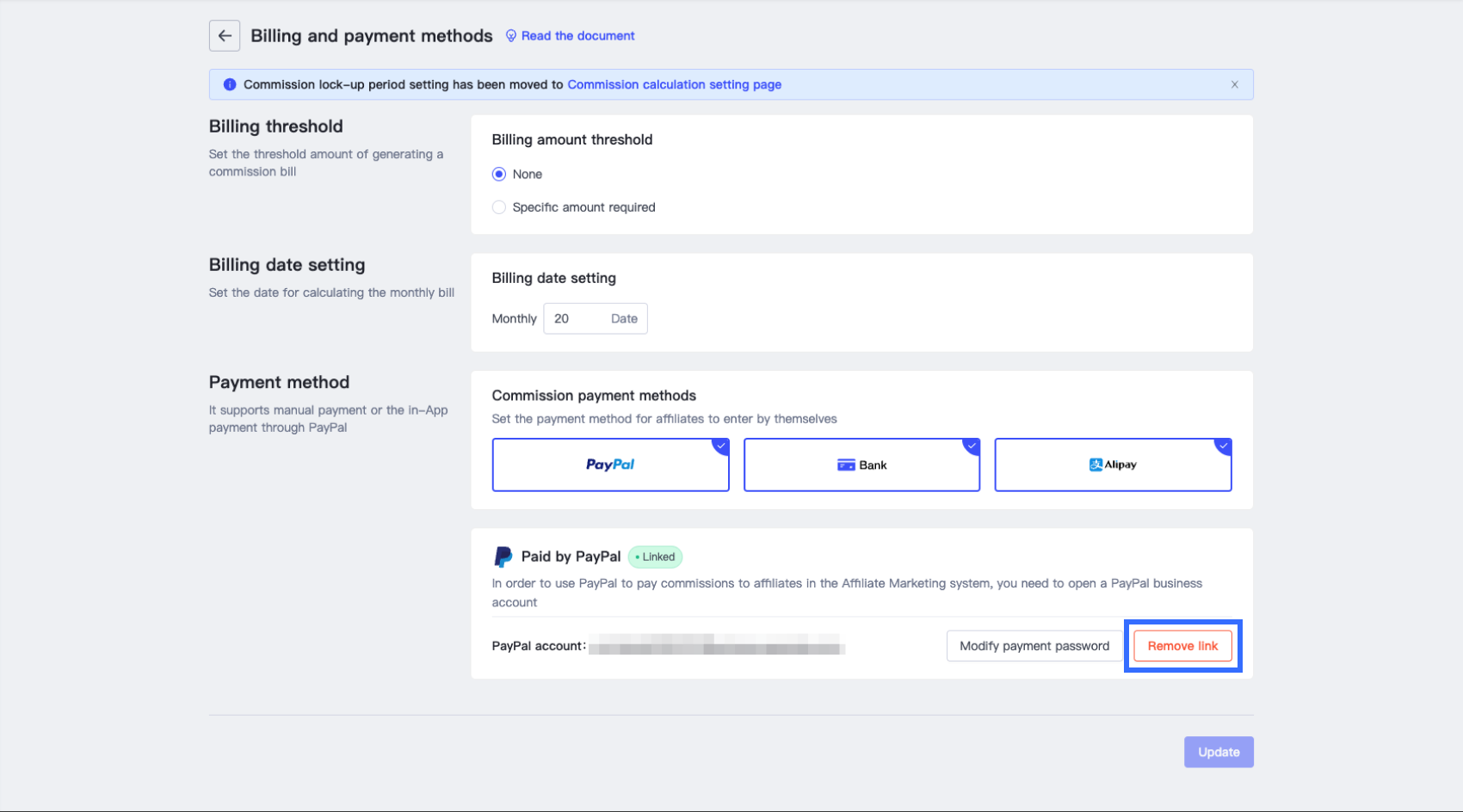Click the Linked status badge
Image resolution: width=1463 pixels, height=812 pixels.
tap(655, 557)
